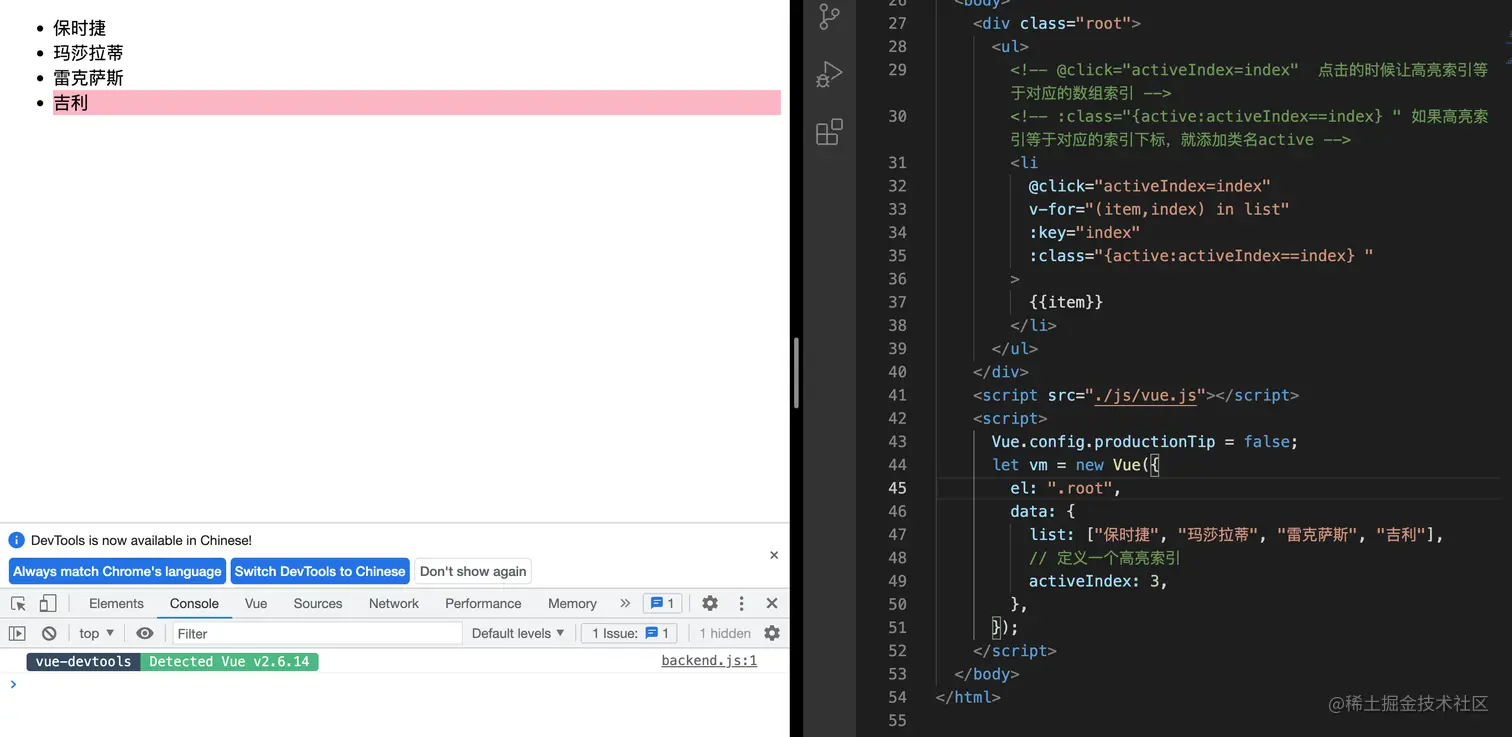Open issues badge in DevTools tab bar
This screenshot has width=1512, height=737.
pyautogui.click(x=663, y=603)
